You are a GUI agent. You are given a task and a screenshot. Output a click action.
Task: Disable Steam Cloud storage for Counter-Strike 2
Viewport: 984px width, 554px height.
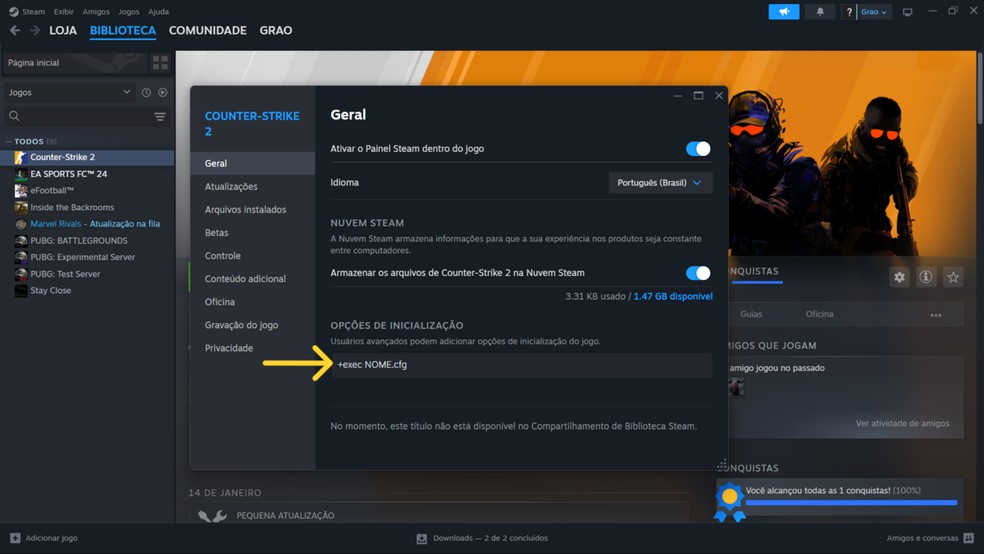pos(698,273)
